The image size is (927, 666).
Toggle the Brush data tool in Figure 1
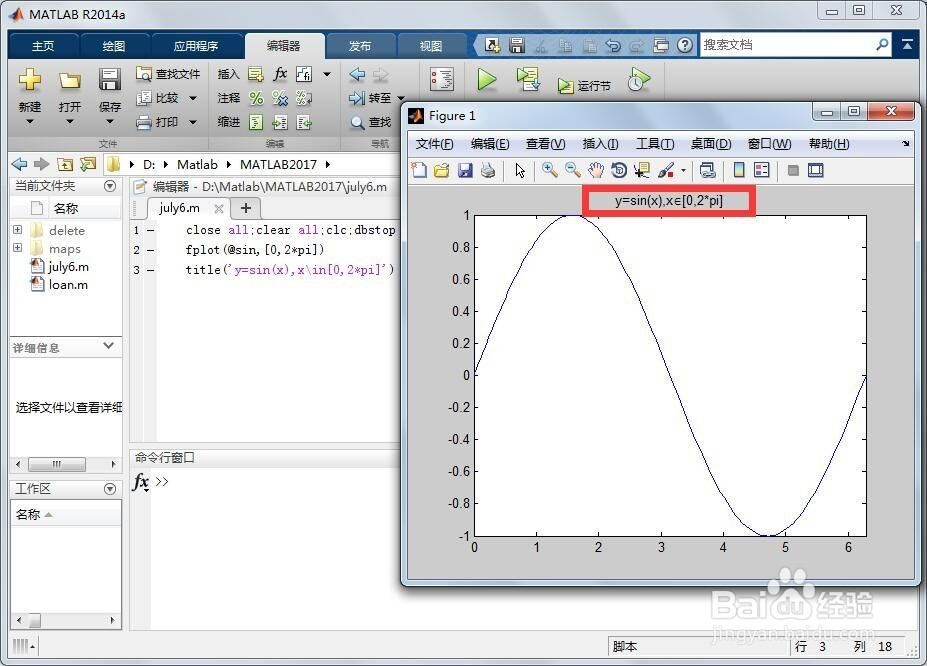[x=666, y=171]
